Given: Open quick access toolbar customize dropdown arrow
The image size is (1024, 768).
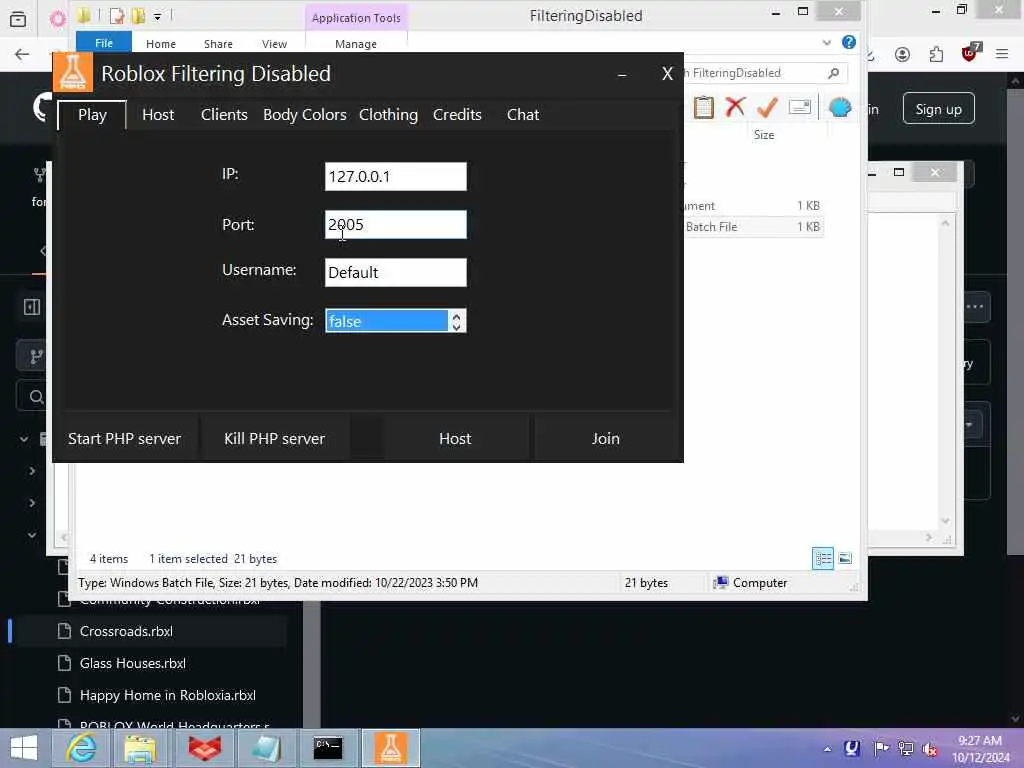Looking at the screenshot, I should pos(157,16).
